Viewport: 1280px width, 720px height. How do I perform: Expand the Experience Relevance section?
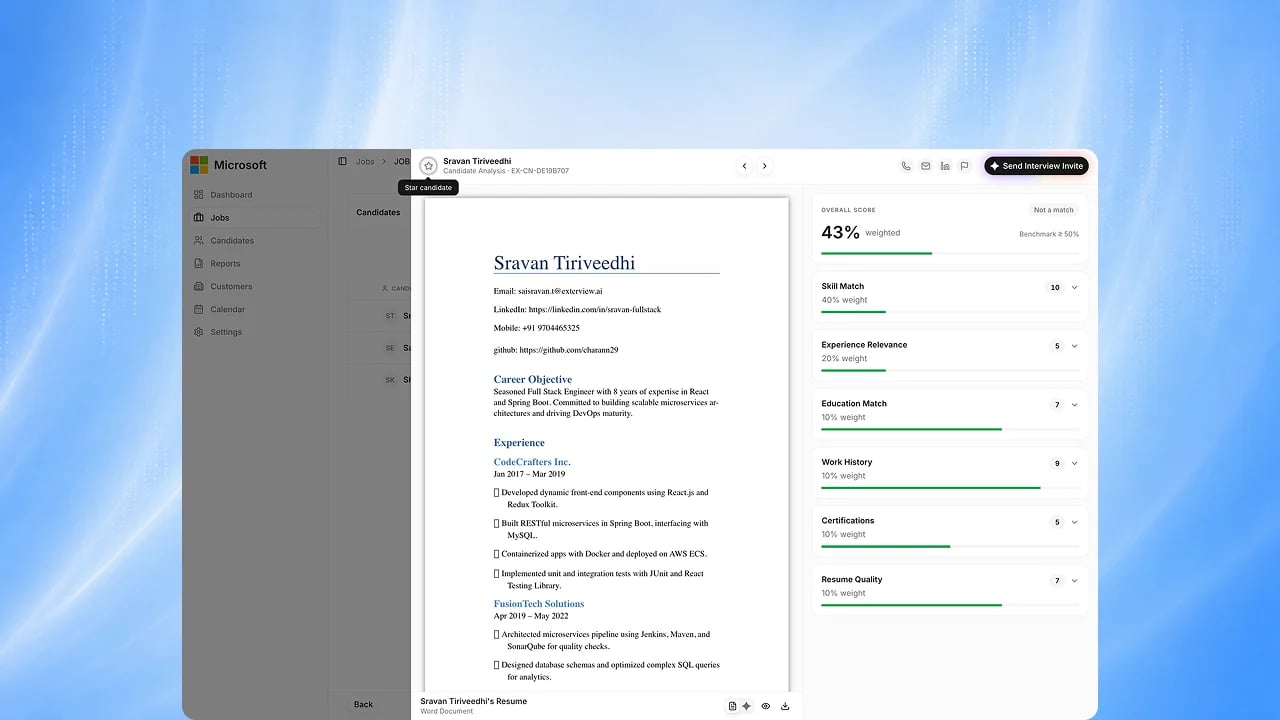(x=1075, y=346)
